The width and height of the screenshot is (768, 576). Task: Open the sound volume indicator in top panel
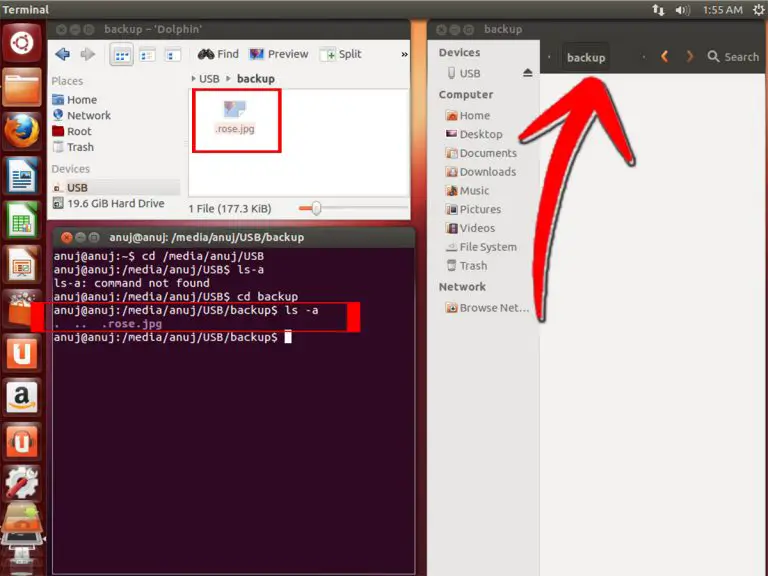coord(683,10)
